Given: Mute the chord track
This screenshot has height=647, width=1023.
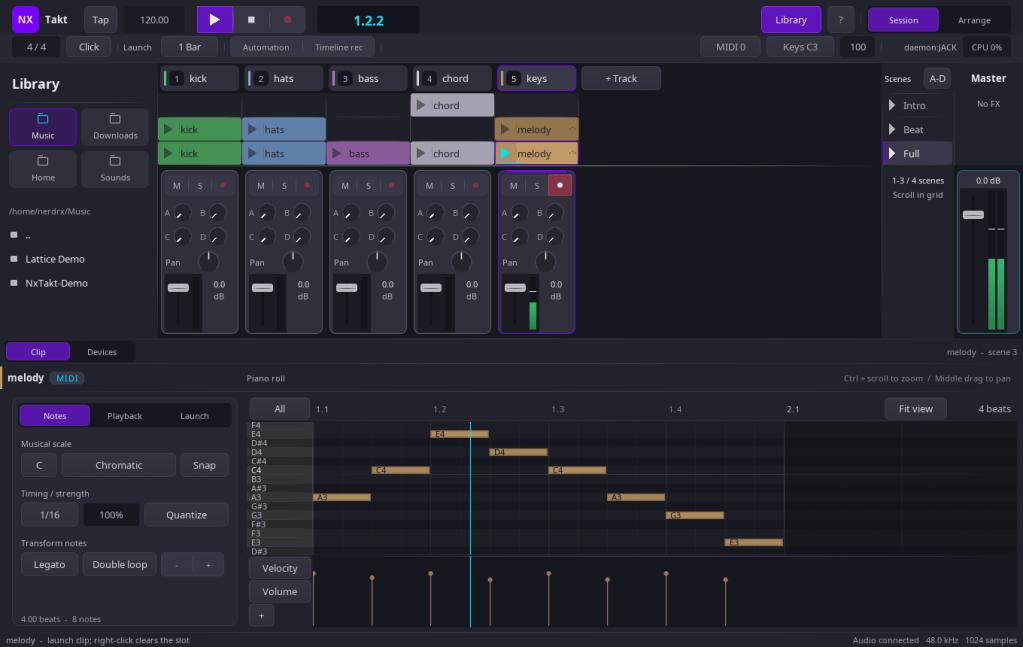Looking at the screenshot, I should click(x=429, y=186).
